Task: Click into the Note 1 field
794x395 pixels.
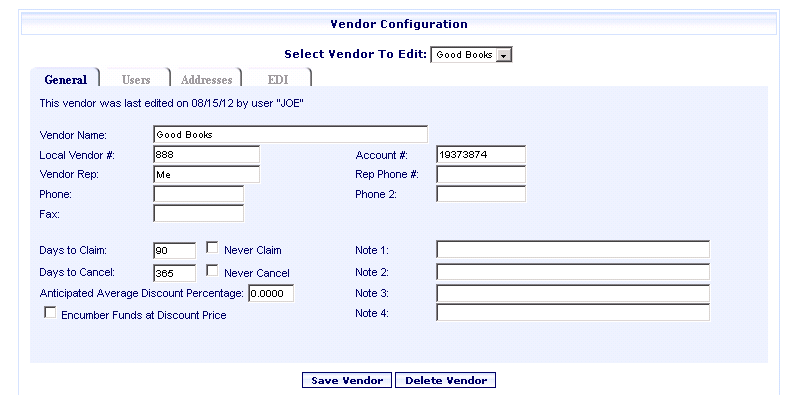Action: (x=573, y=250)
